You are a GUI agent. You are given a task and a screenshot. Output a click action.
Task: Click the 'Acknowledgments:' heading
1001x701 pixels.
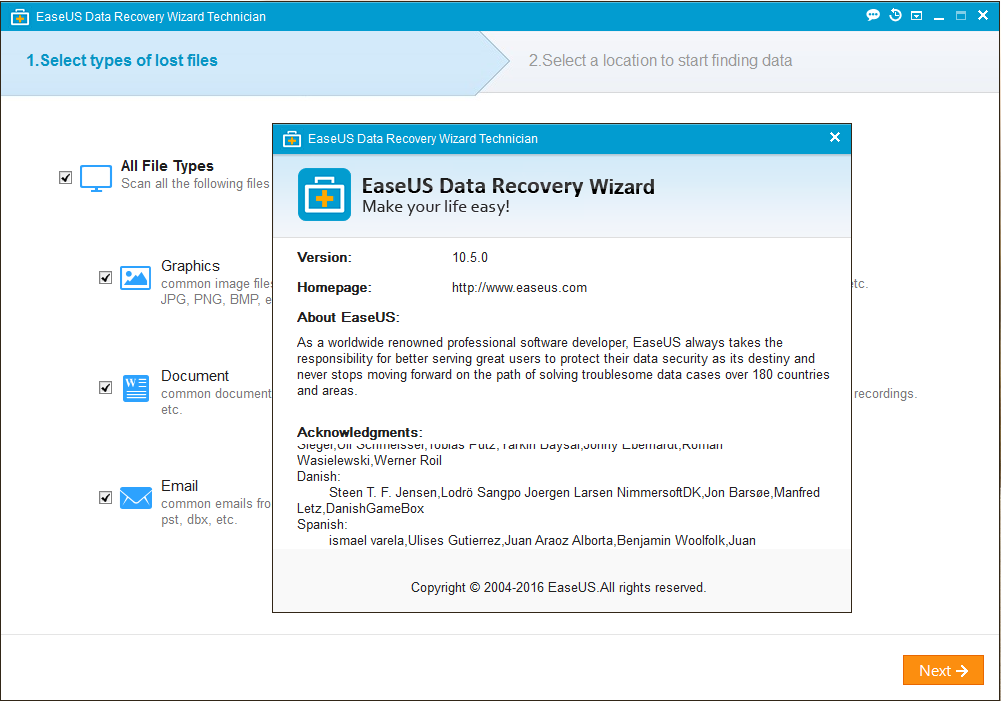[359, 432]
